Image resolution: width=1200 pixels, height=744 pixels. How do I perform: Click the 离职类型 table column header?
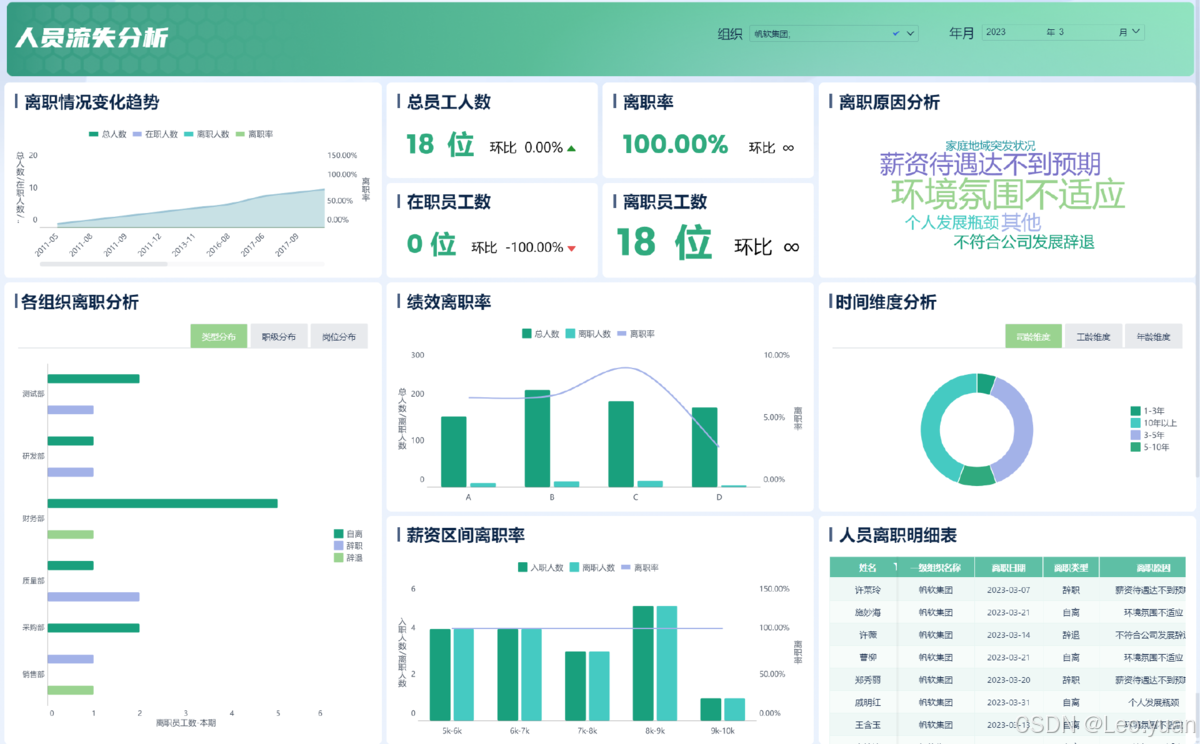click(1071, 568)
